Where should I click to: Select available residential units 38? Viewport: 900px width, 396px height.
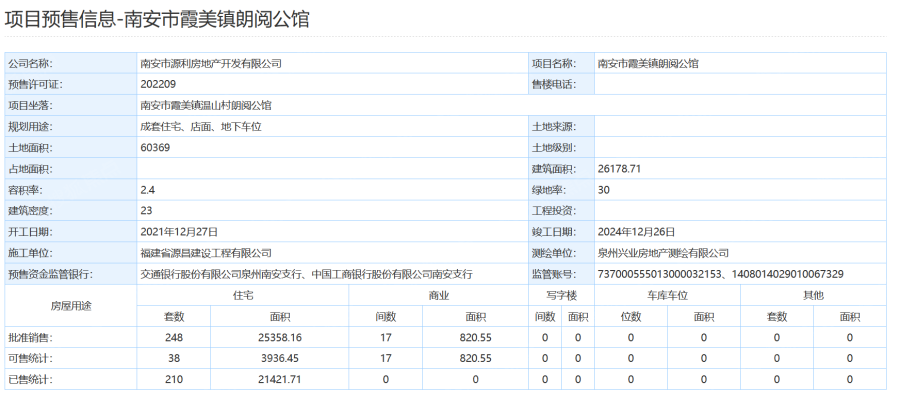click(x=173, y=359)
